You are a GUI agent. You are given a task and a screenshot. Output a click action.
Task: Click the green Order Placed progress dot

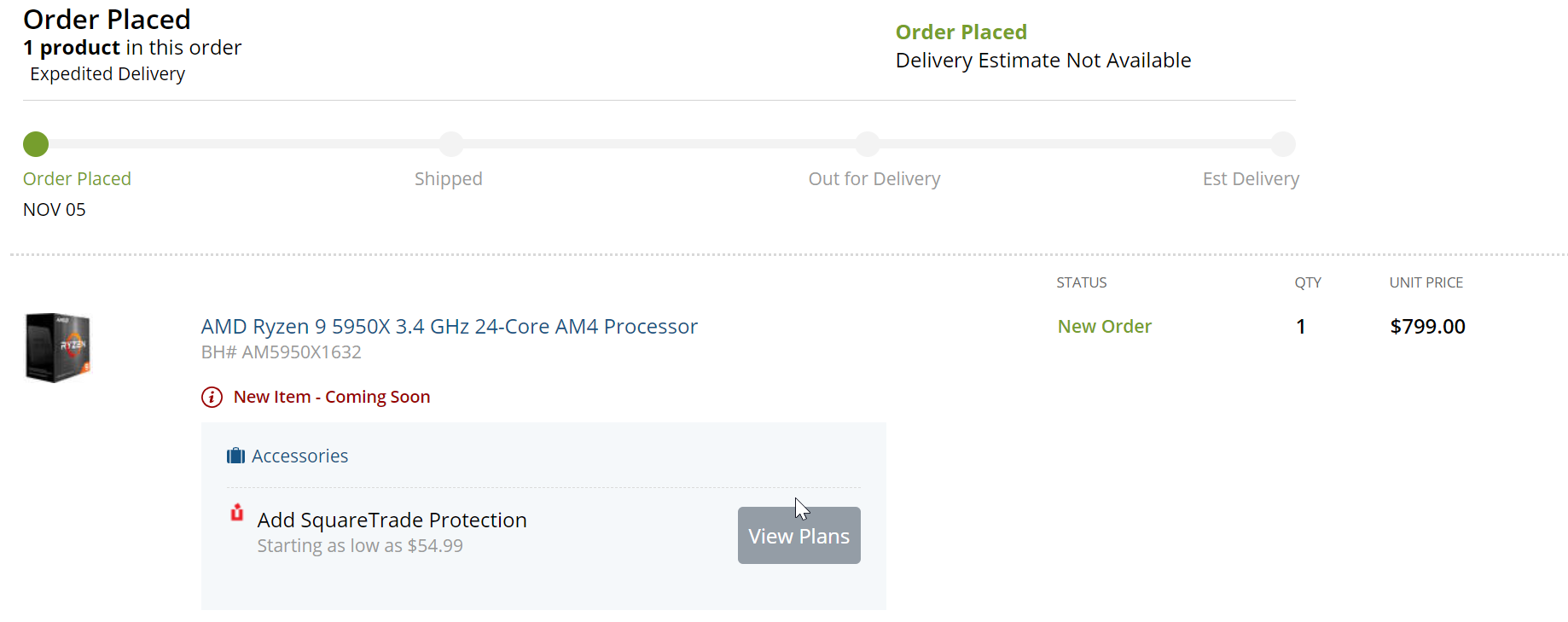coord(36,144)
